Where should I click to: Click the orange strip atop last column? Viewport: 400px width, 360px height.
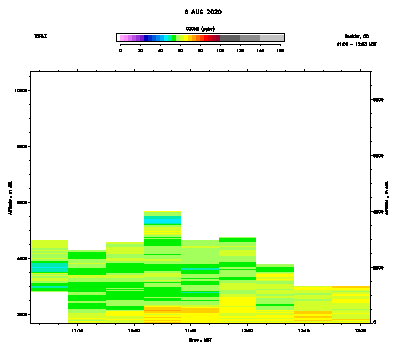tap(351, 287)
